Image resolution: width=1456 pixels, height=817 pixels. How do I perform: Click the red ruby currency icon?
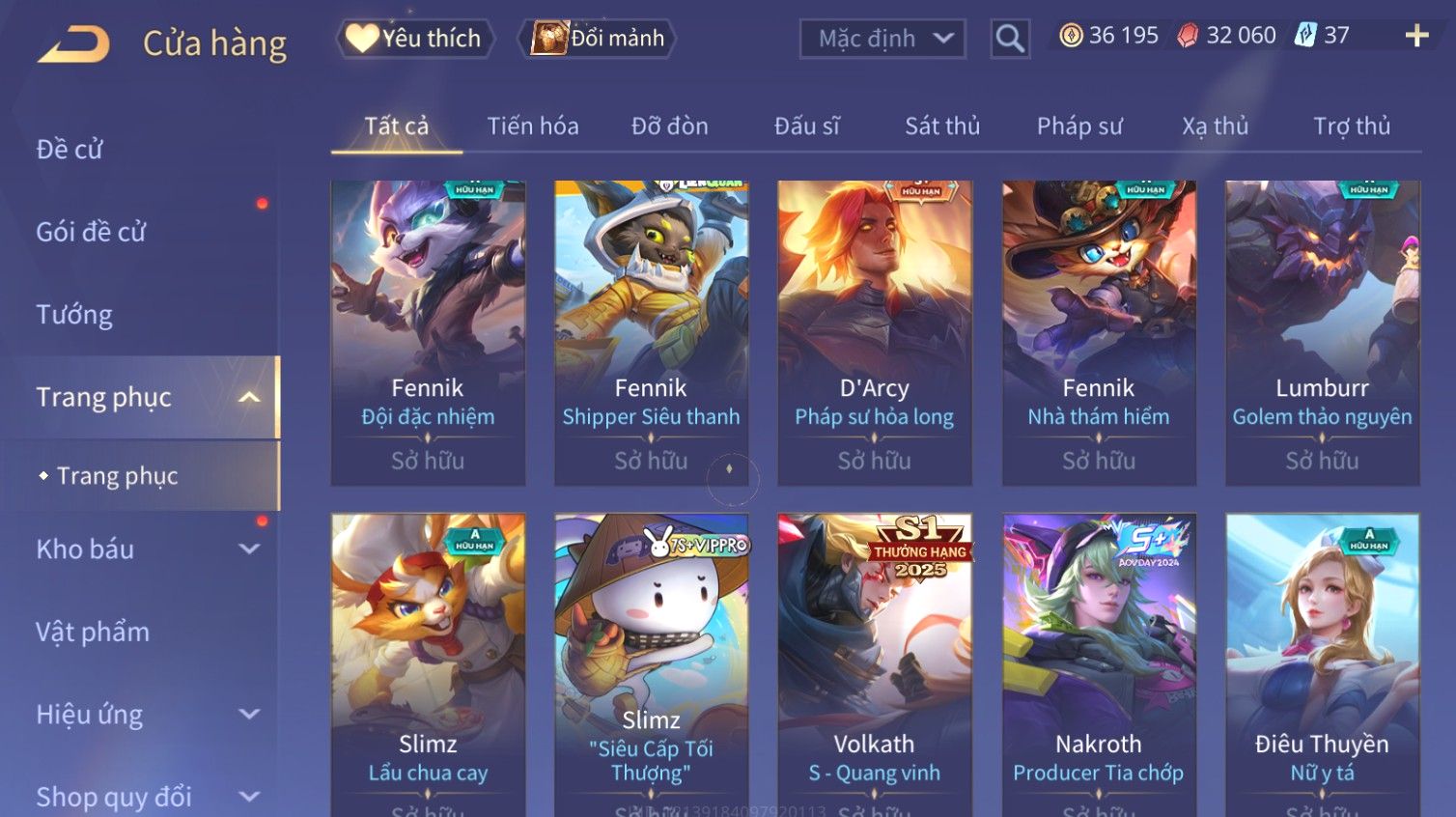(x=1189, y=36)
